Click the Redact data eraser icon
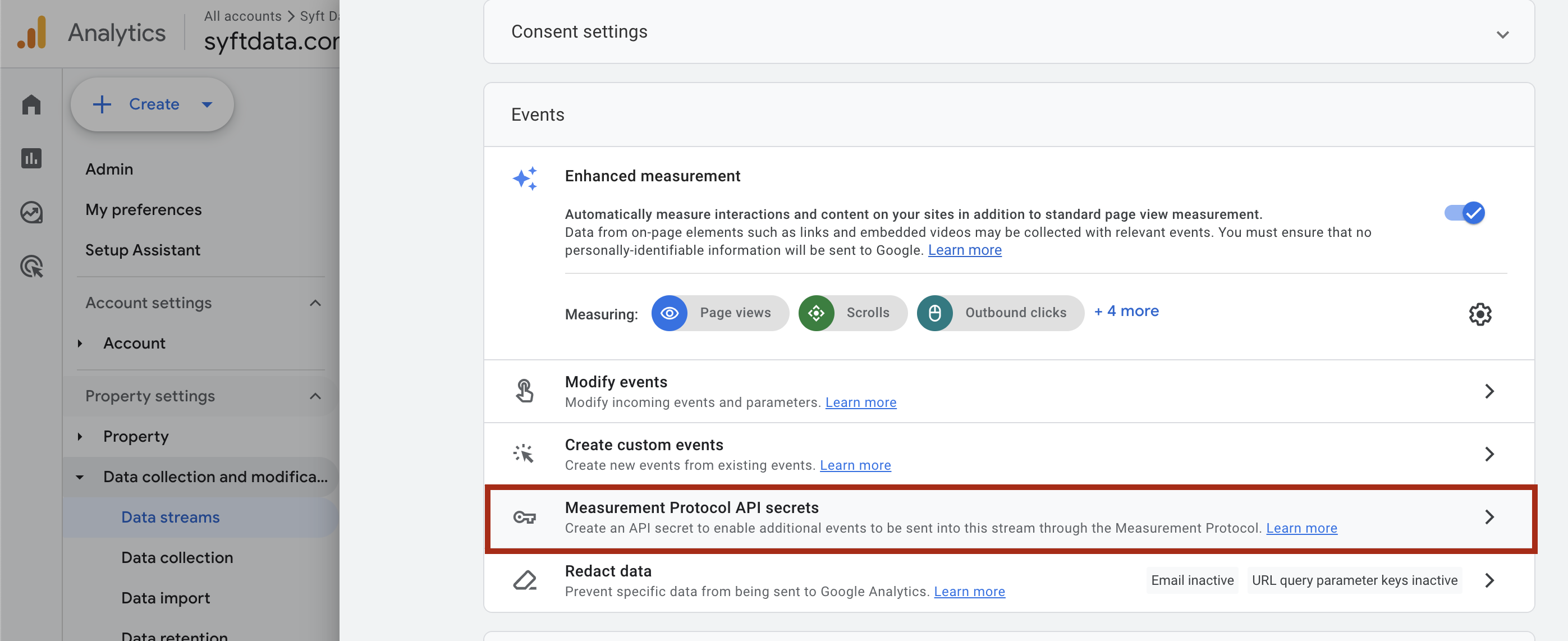This screenshot has width=1568, height=641. click(524, 580)
